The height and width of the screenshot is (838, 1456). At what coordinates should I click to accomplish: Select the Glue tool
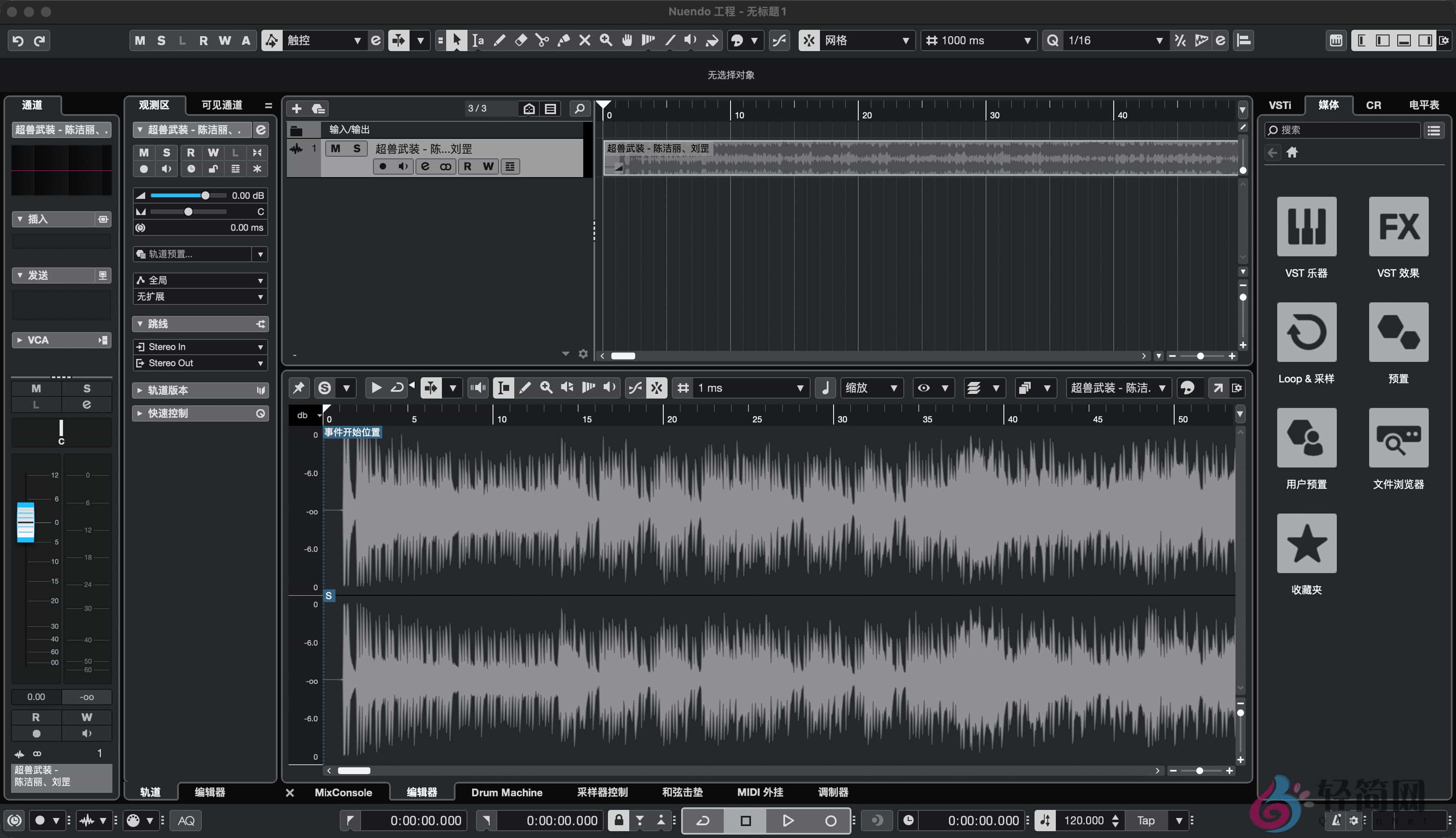[563, 40]
